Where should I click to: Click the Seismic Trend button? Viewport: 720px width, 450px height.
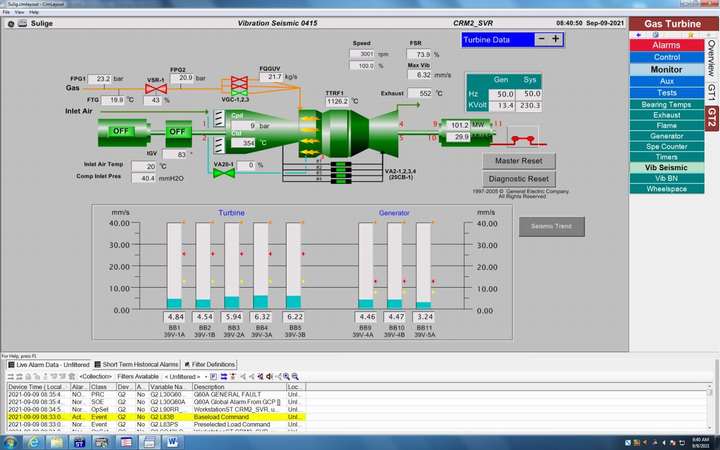(x=551, y=226)
